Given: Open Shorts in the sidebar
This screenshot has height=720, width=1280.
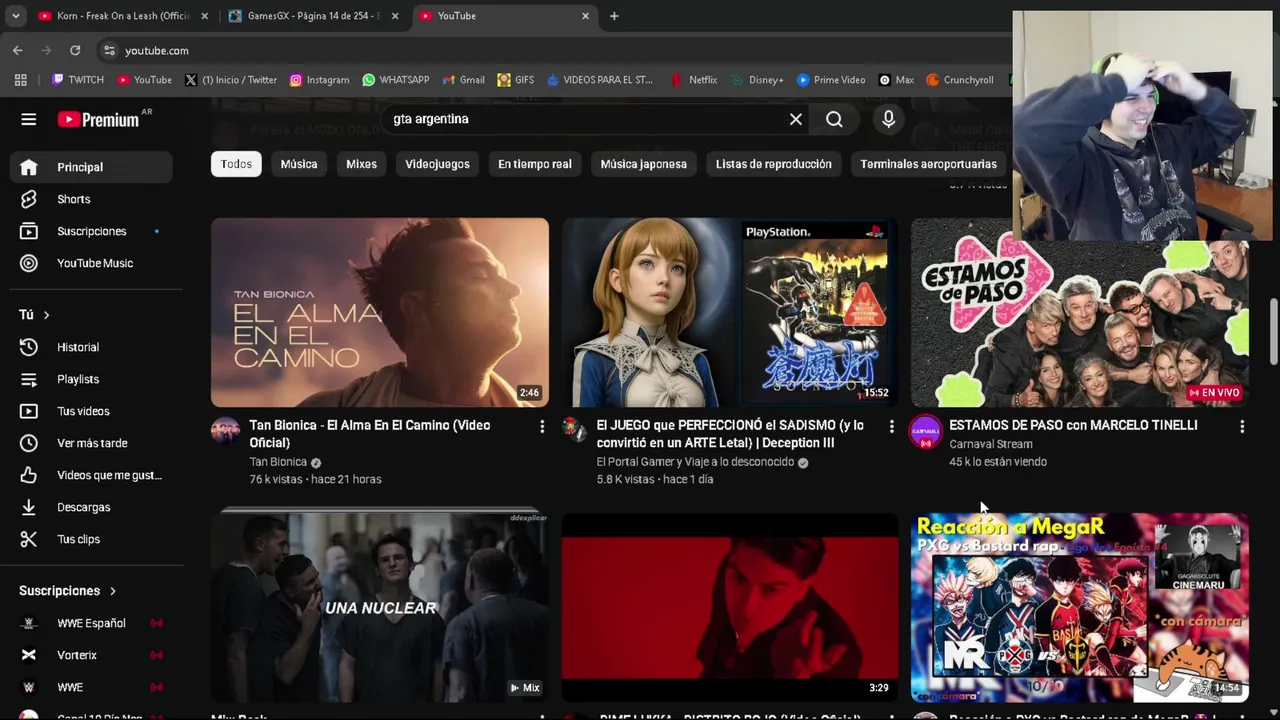Looking at the screenshot, I should click(x=91, y=199).
